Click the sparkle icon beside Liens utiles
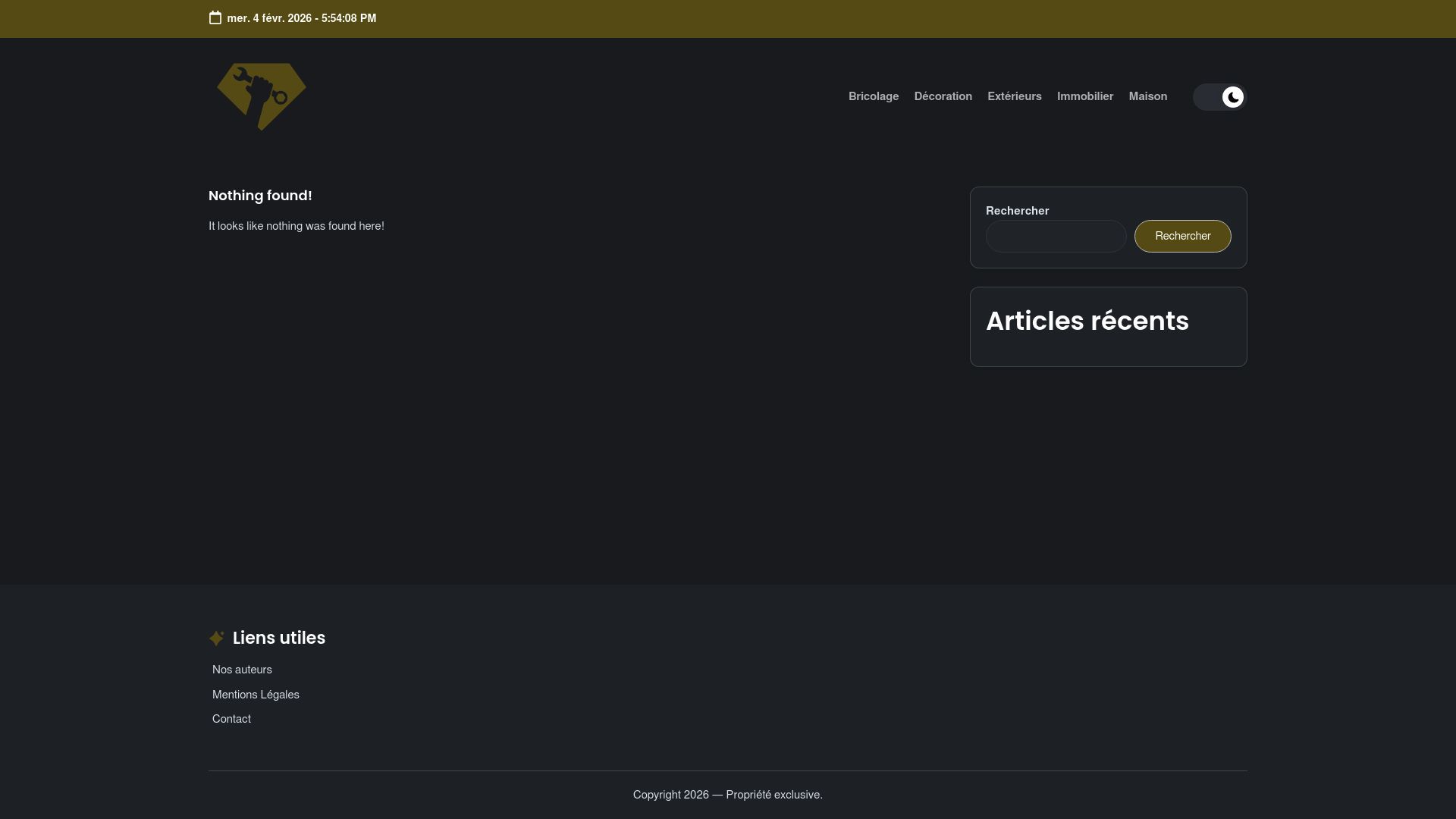 217,639
